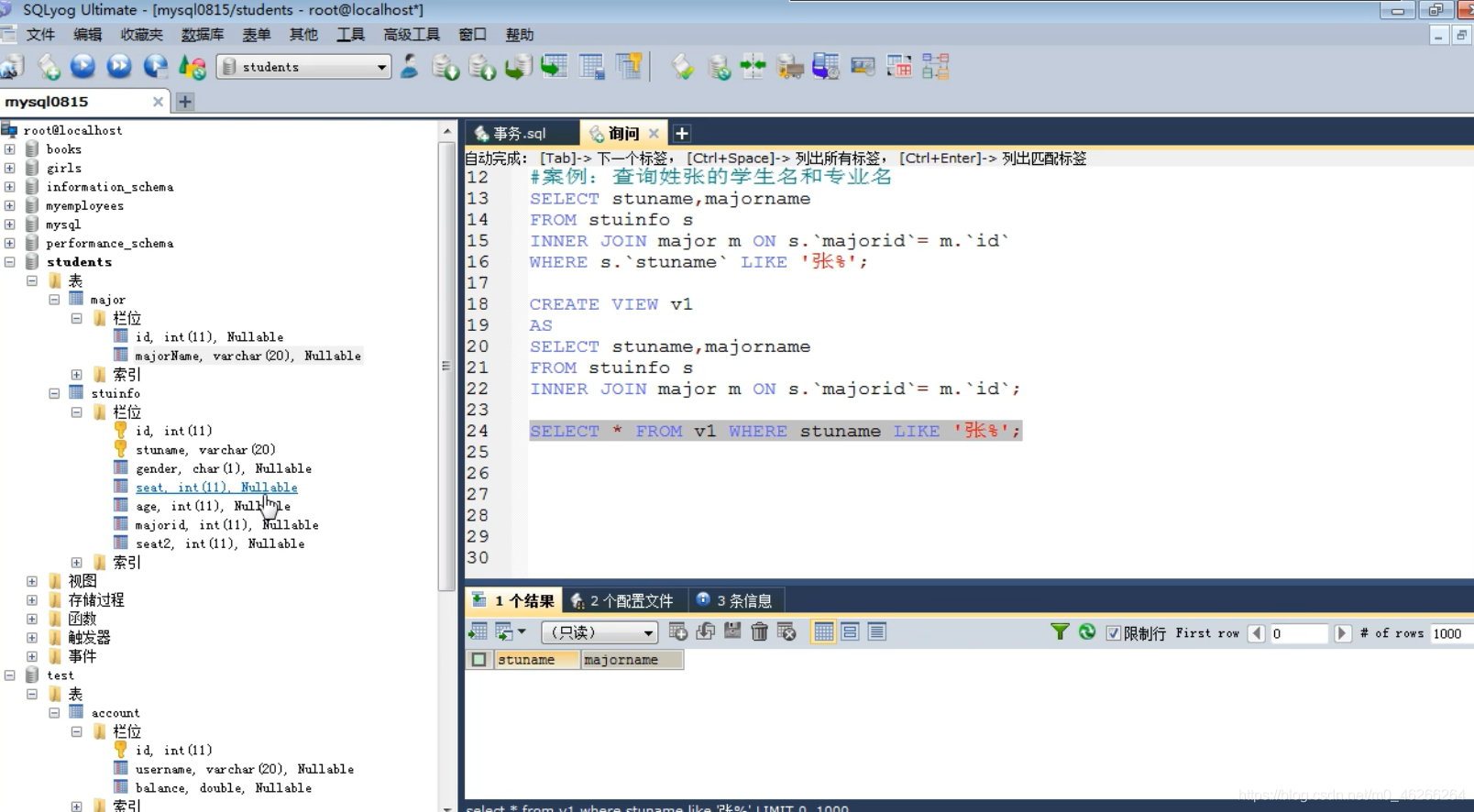Click the green filter funnel icon
Screen dimensions: 1474x812
pyautogui.click(x=1060, y=631)
